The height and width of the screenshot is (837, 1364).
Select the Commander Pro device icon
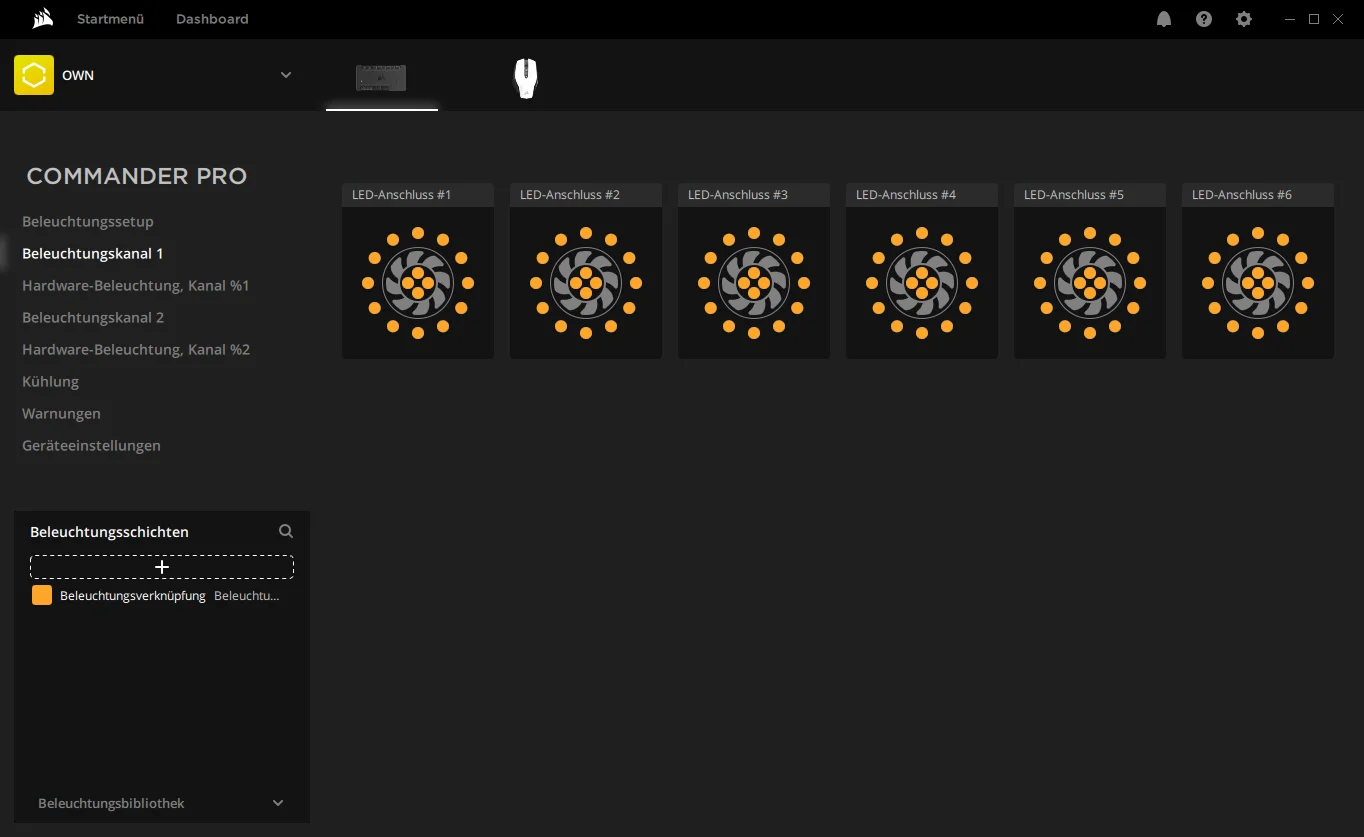pos(381,77)
